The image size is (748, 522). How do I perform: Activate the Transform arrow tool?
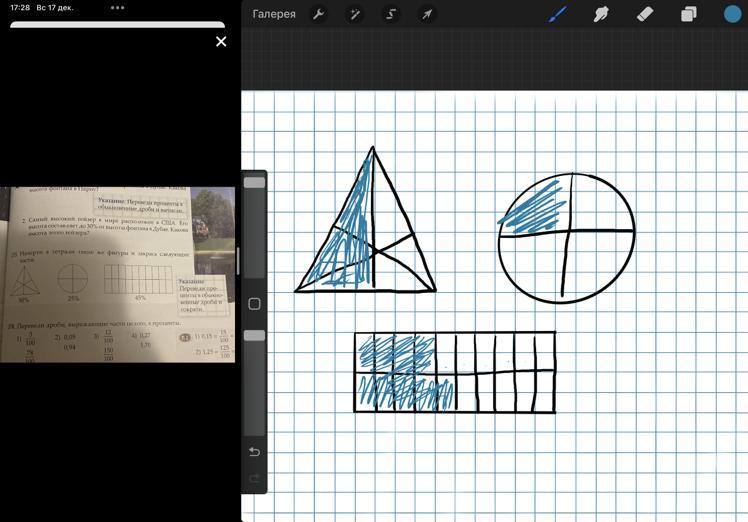tap(427, 14)
